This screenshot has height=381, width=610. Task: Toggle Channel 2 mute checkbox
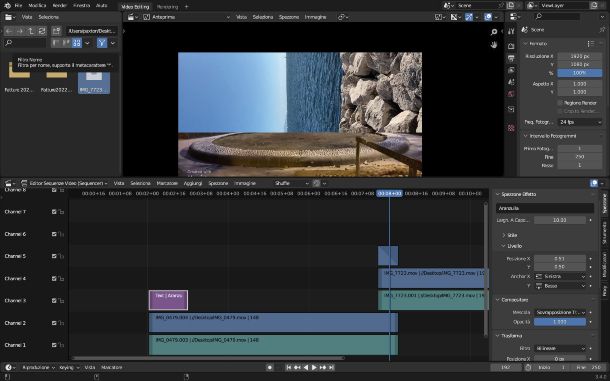[54, 323]
